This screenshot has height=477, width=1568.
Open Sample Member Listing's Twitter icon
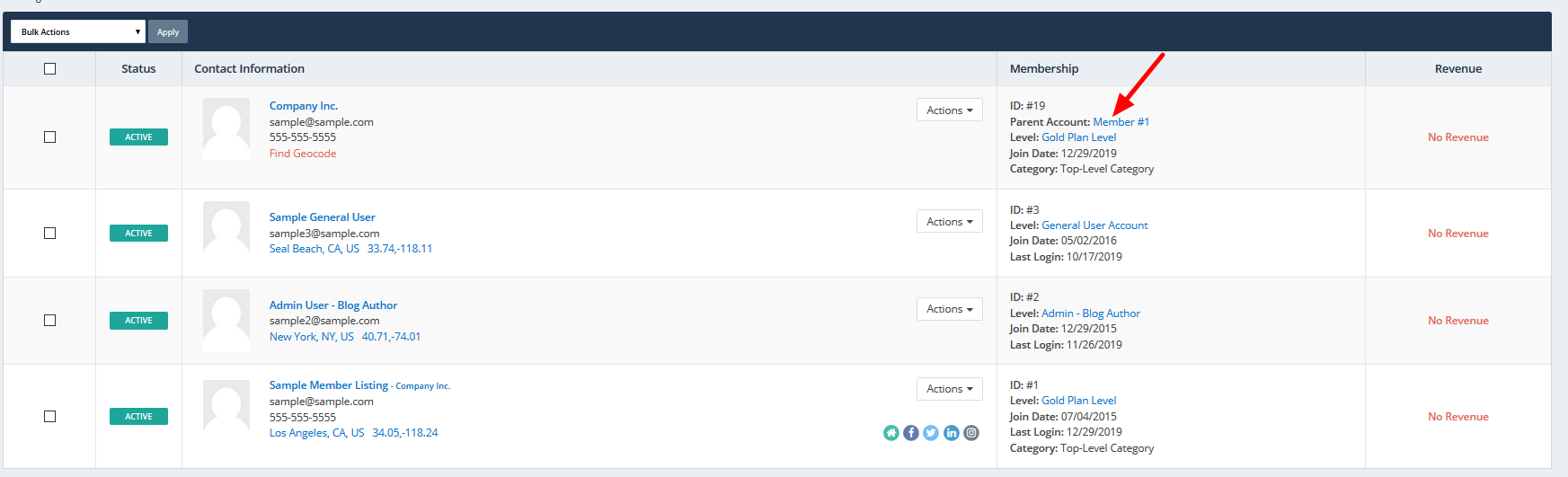931,433
